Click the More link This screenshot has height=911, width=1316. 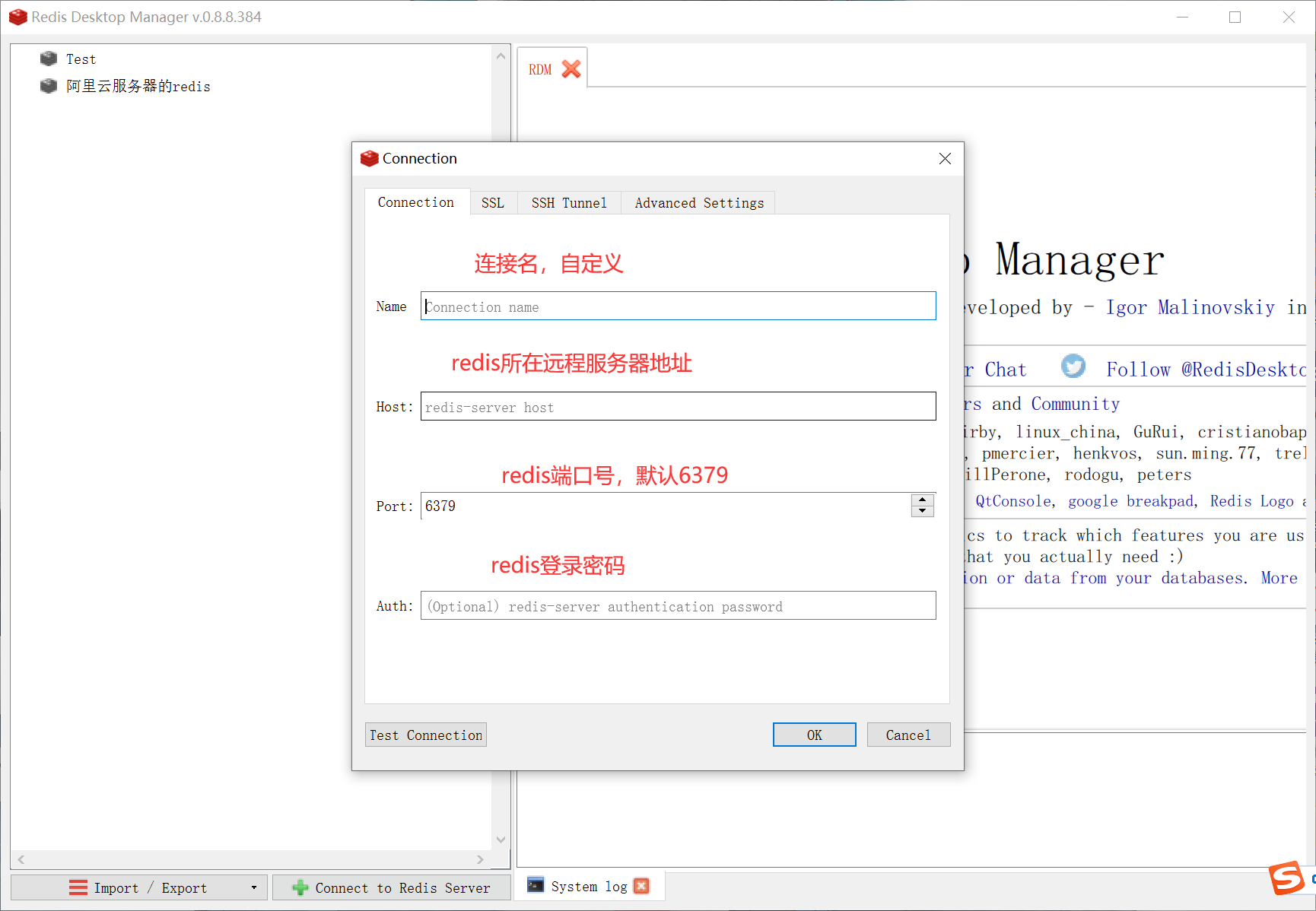[x=1279, y=578]
